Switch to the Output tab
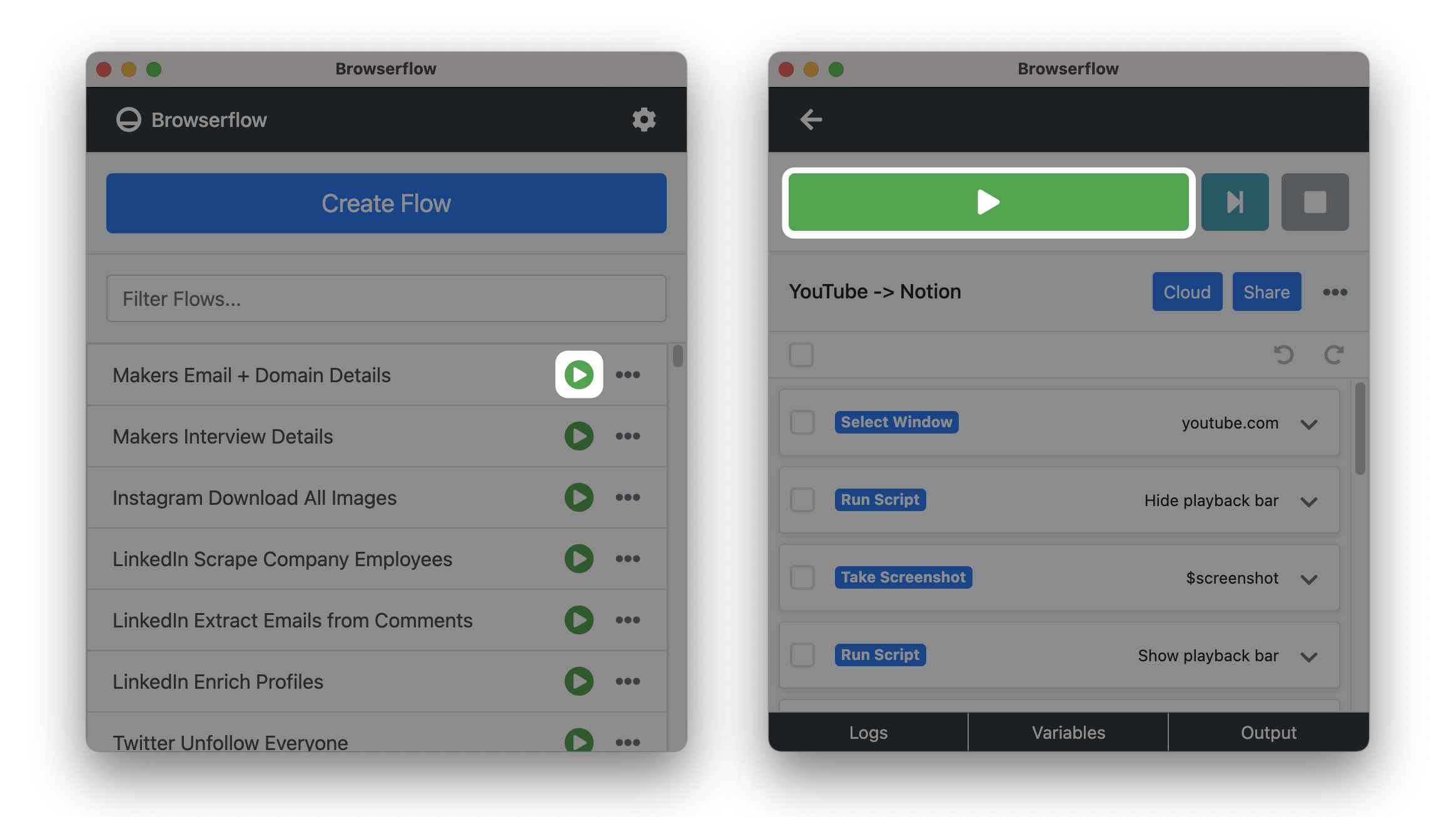 (x=1268, y=732)
